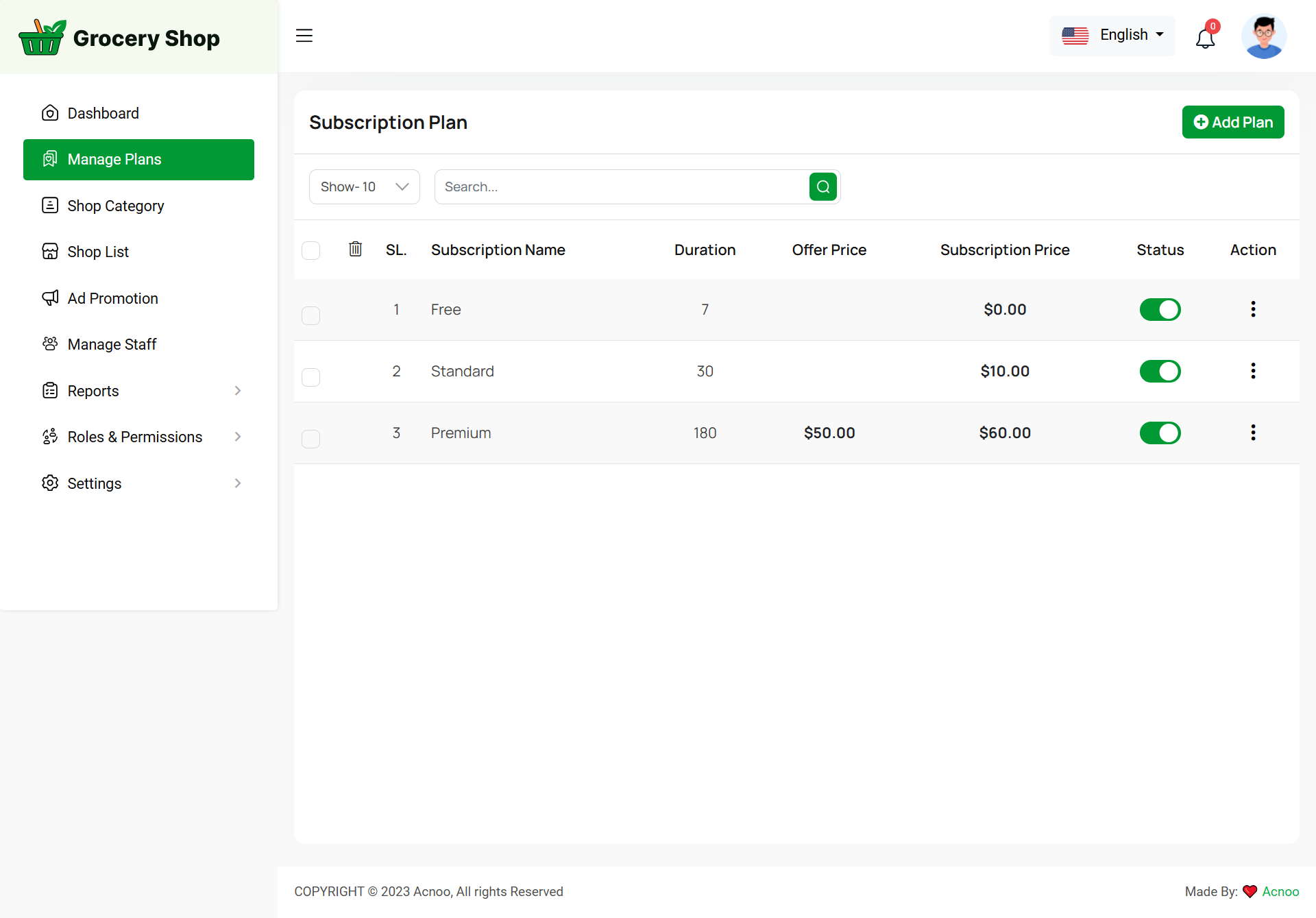
Task: Open three-dot menu for Standard plan
Action: (x=1253, y=371)
